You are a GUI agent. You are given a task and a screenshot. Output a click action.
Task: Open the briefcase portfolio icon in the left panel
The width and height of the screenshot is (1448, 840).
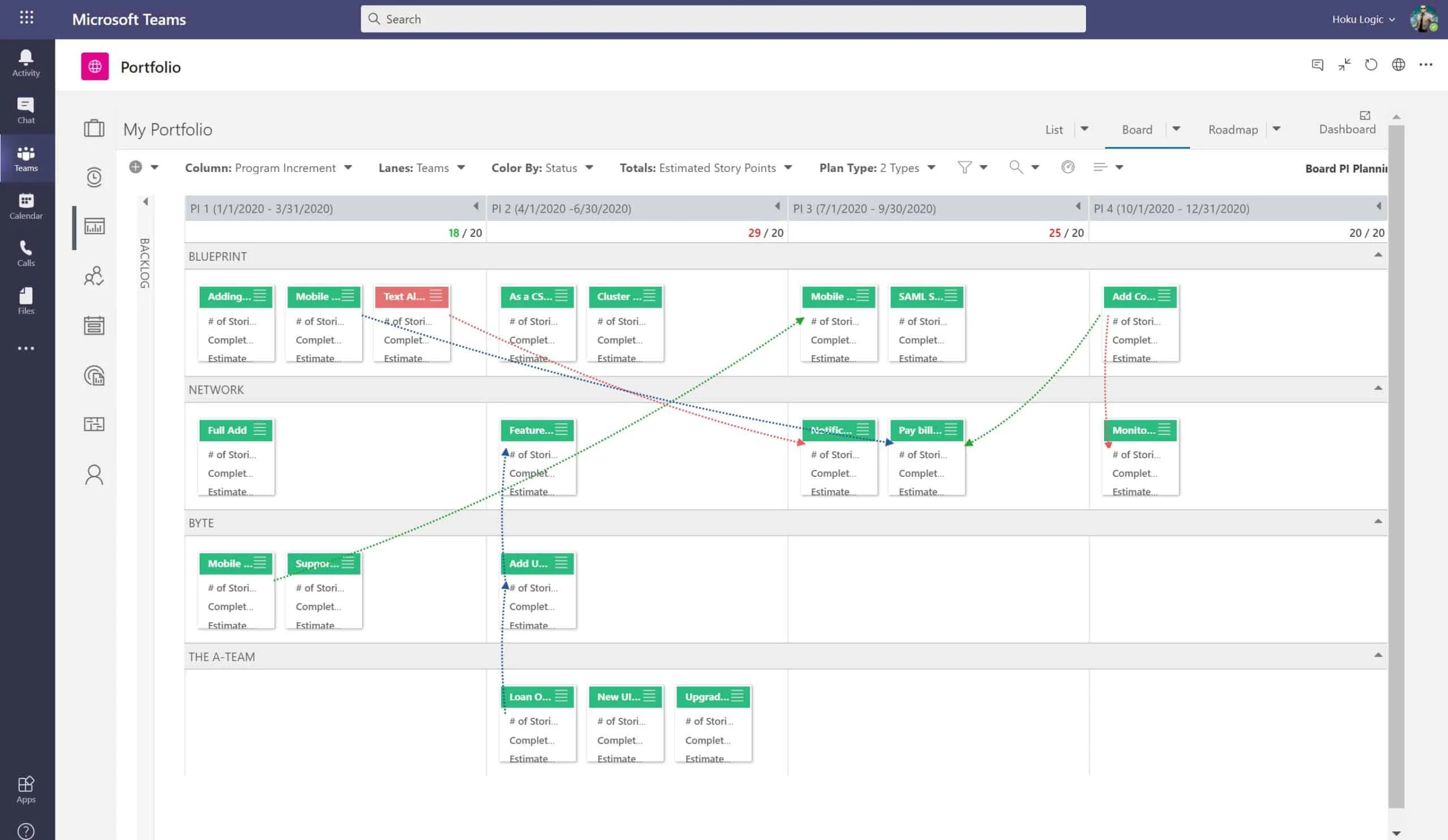(x=94, y=128)
